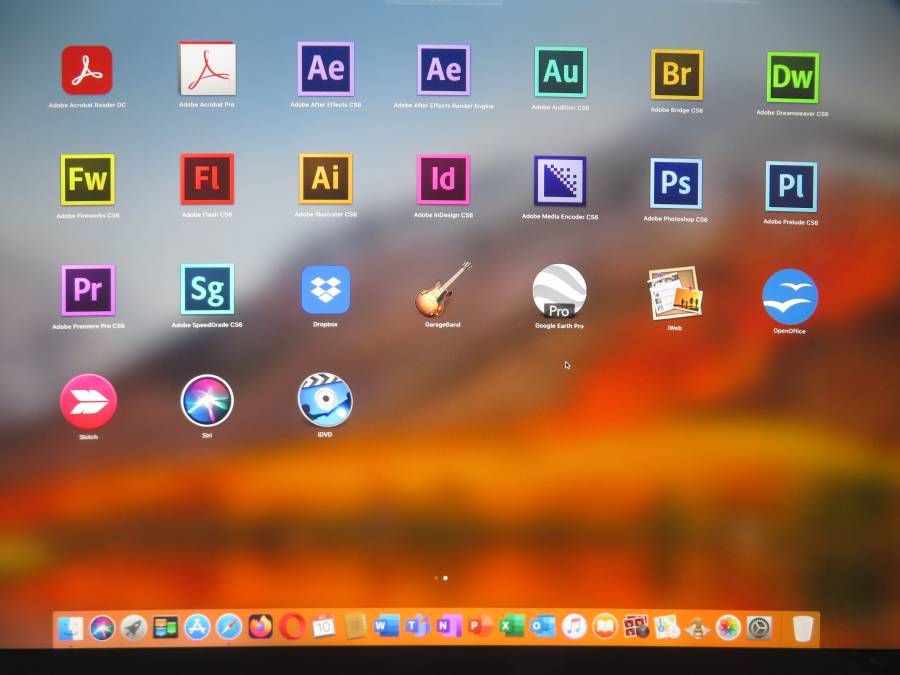Viewport: 900px width, 675px height.
Task: Open Finder from the Dock
Action: click(x=71, y=629)
